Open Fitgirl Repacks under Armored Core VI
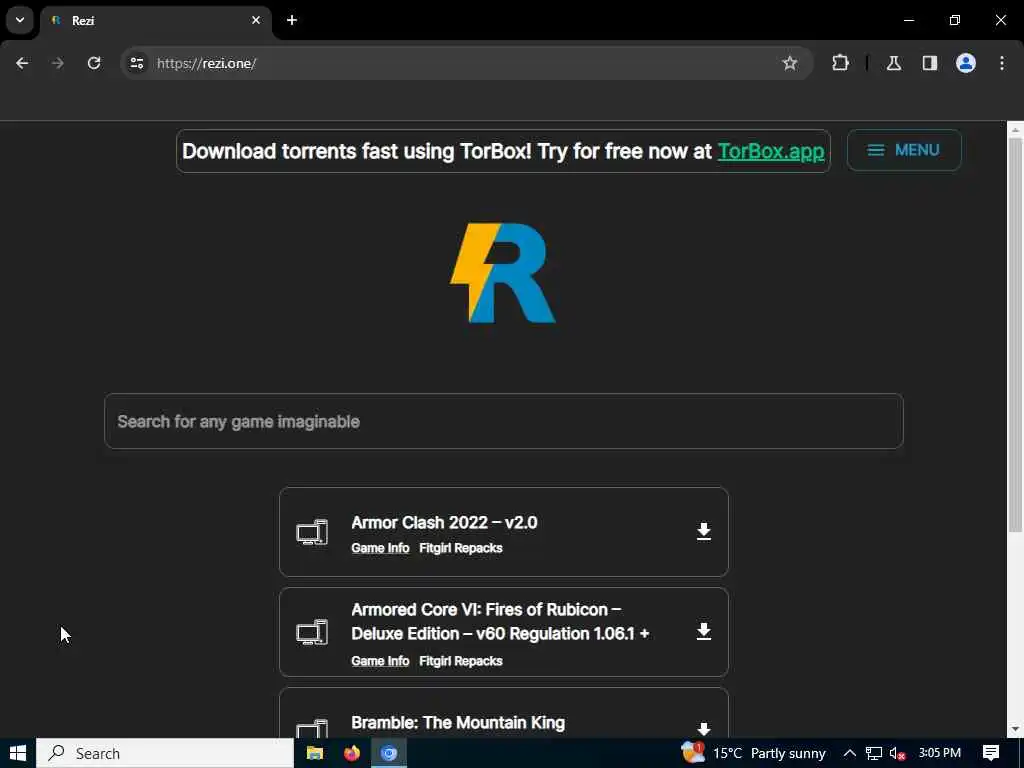Screen dimensions: 1024x768 tap(460, 661)
